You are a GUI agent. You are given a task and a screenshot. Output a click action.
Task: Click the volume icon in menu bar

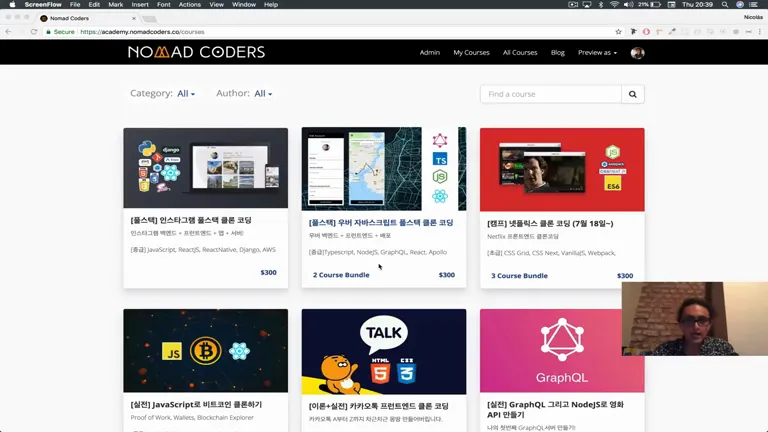pos(628,4)
